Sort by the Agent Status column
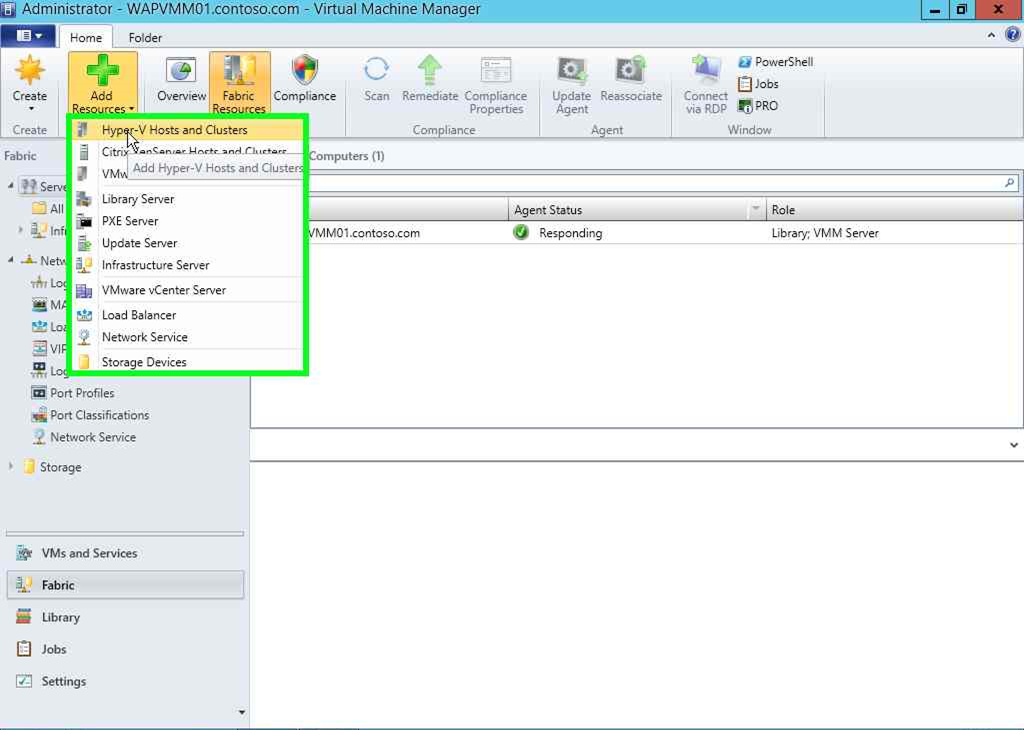The image size is (1024, 730). coord(628,210)
